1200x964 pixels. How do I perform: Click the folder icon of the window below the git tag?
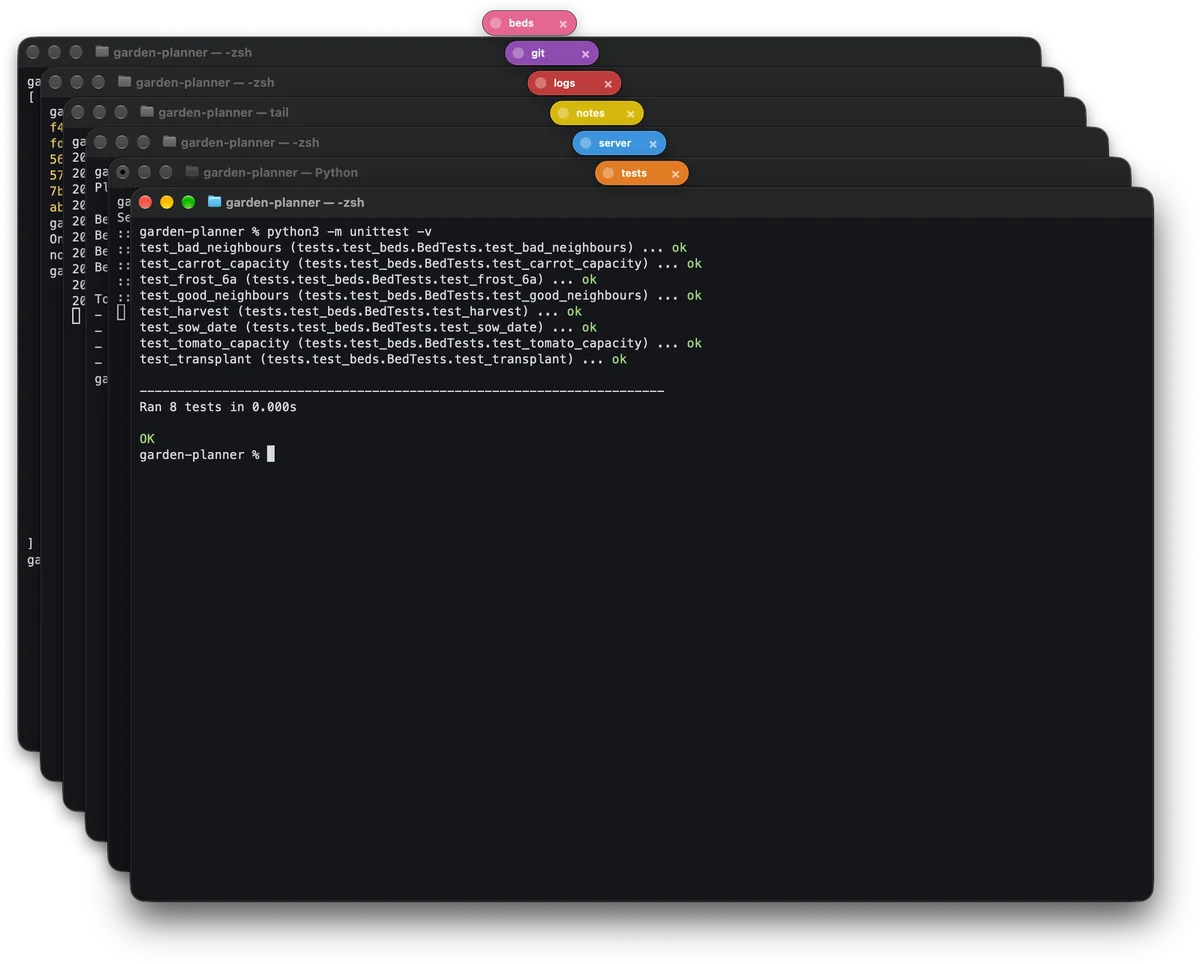[x=124, y=82]
